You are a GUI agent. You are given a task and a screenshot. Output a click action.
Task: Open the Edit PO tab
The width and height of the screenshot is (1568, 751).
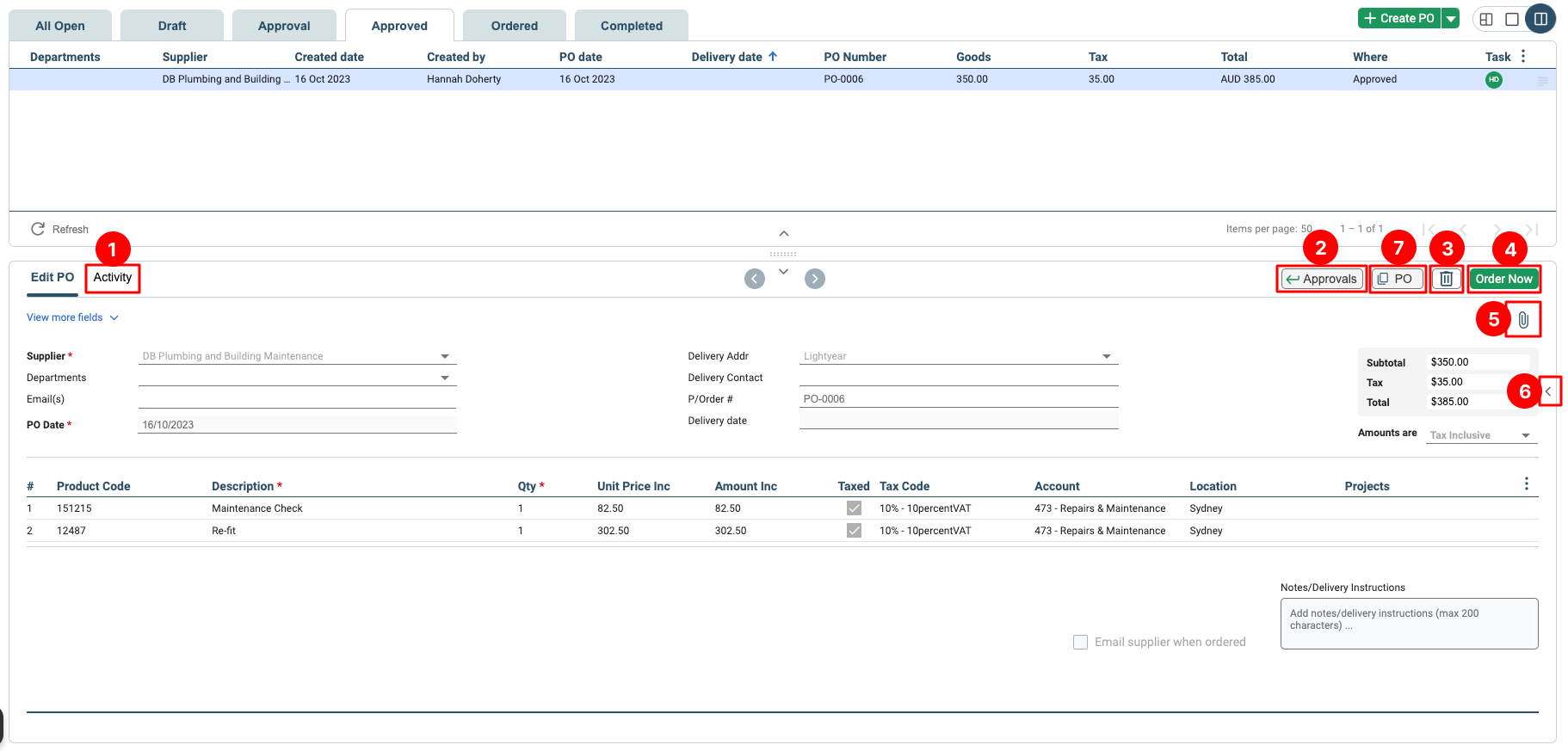tap(52, 277)
